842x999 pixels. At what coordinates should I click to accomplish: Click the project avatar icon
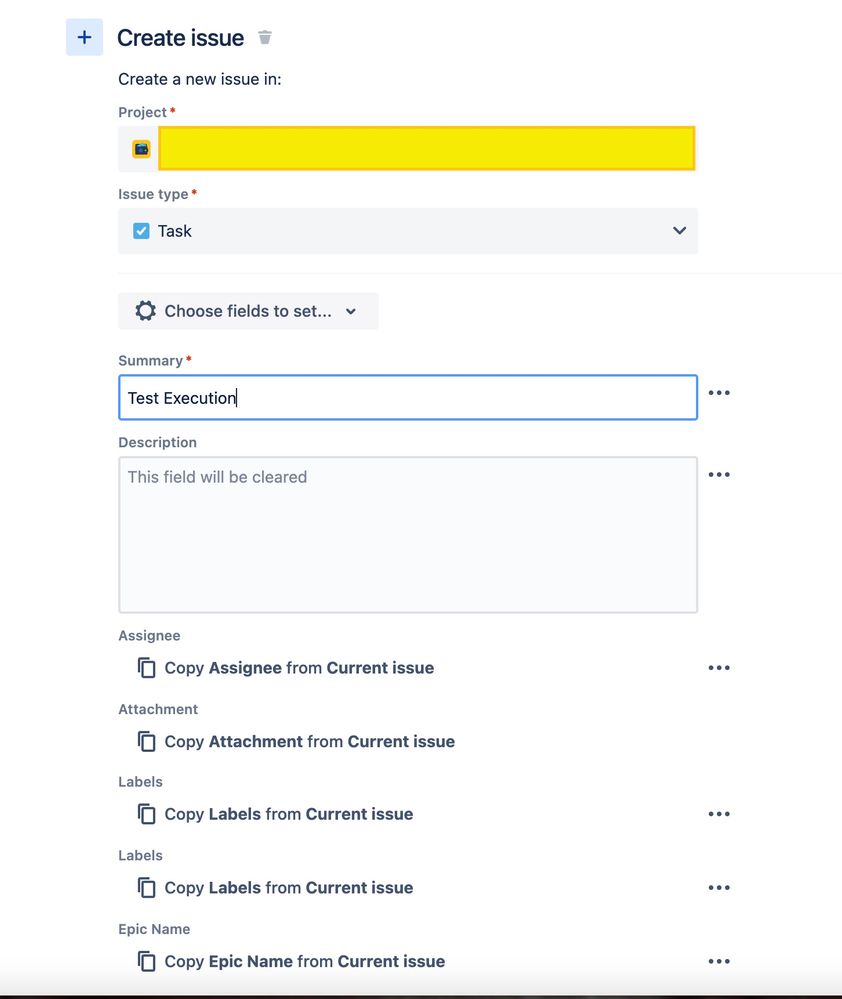pyautogui.click(x=141, y=148)
